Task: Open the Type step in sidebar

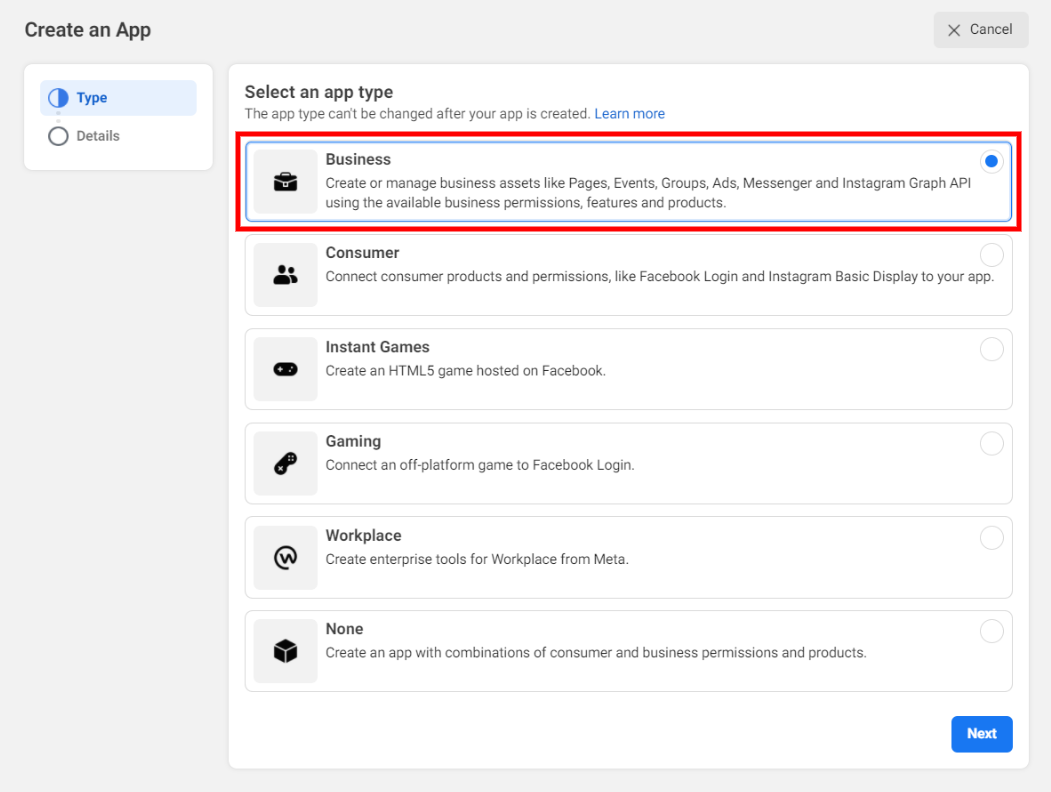Action: pyautogui.click(x=92, y=98)
